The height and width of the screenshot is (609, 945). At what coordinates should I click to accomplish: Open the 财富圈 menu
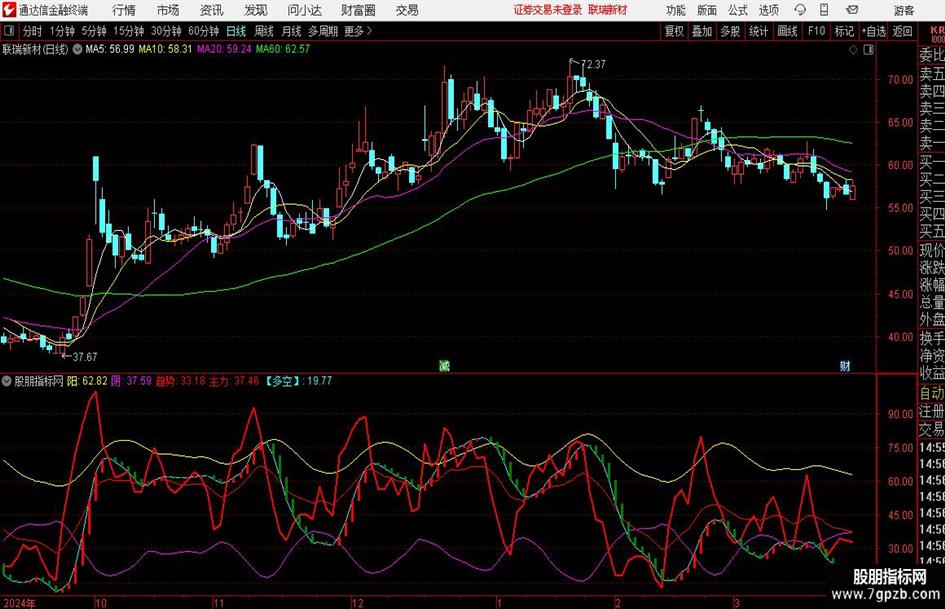tap(358, 10)
